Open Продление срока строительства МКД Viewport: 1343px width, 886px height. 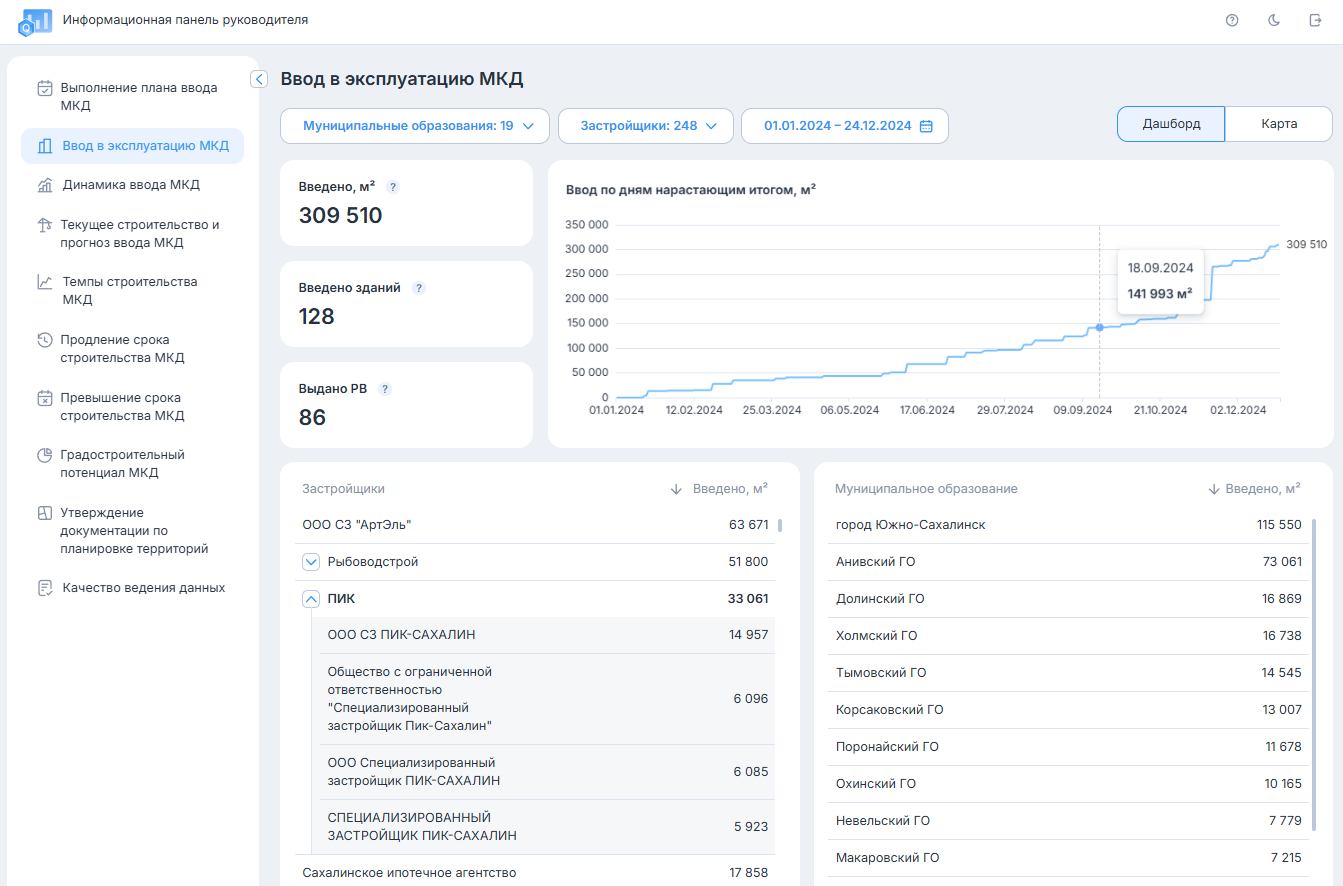click(132, 349)
